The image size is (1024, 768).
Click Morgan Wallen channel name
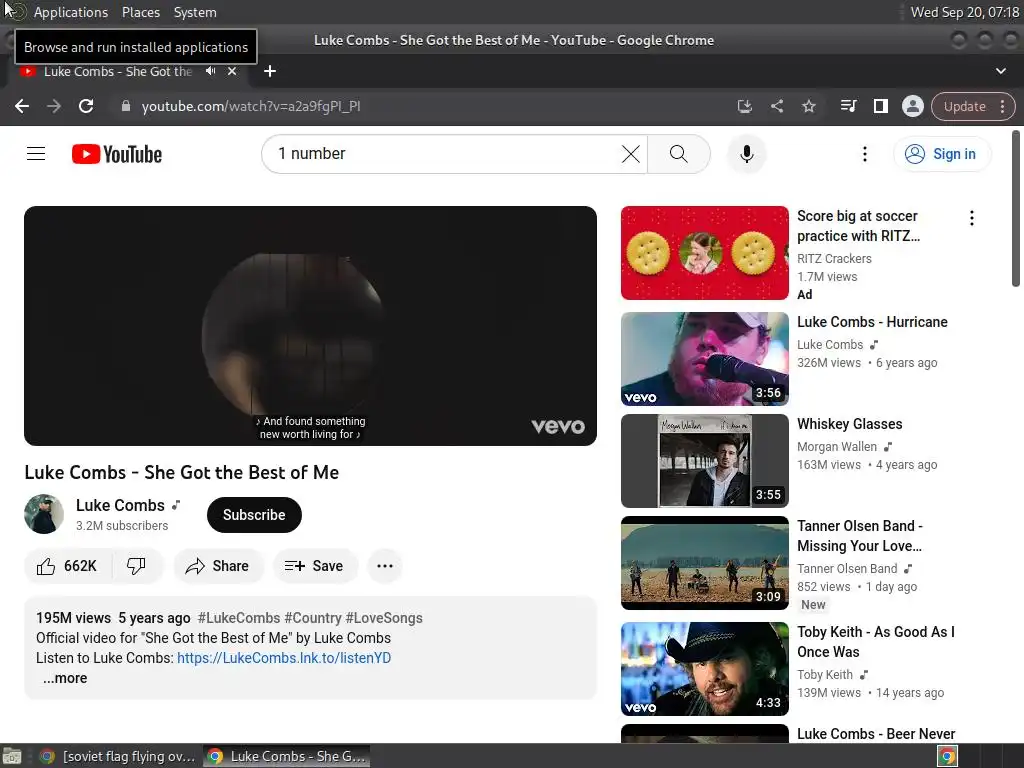coord(837,447)
